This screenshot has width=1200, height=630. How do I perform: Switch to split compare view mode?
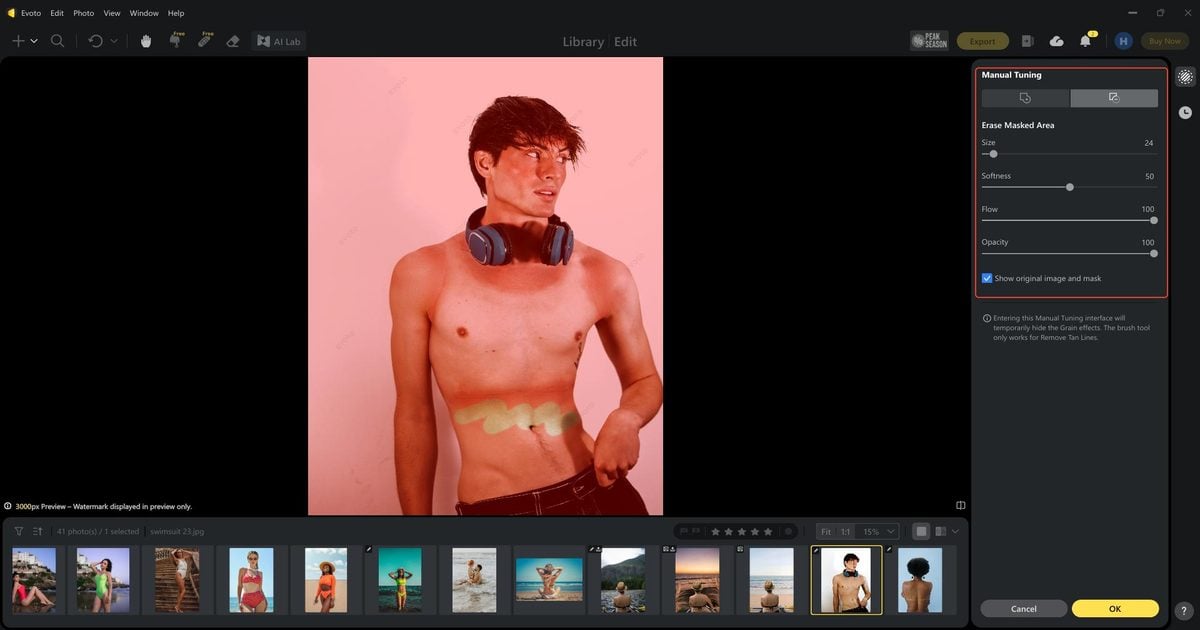(x=940, y=531)
